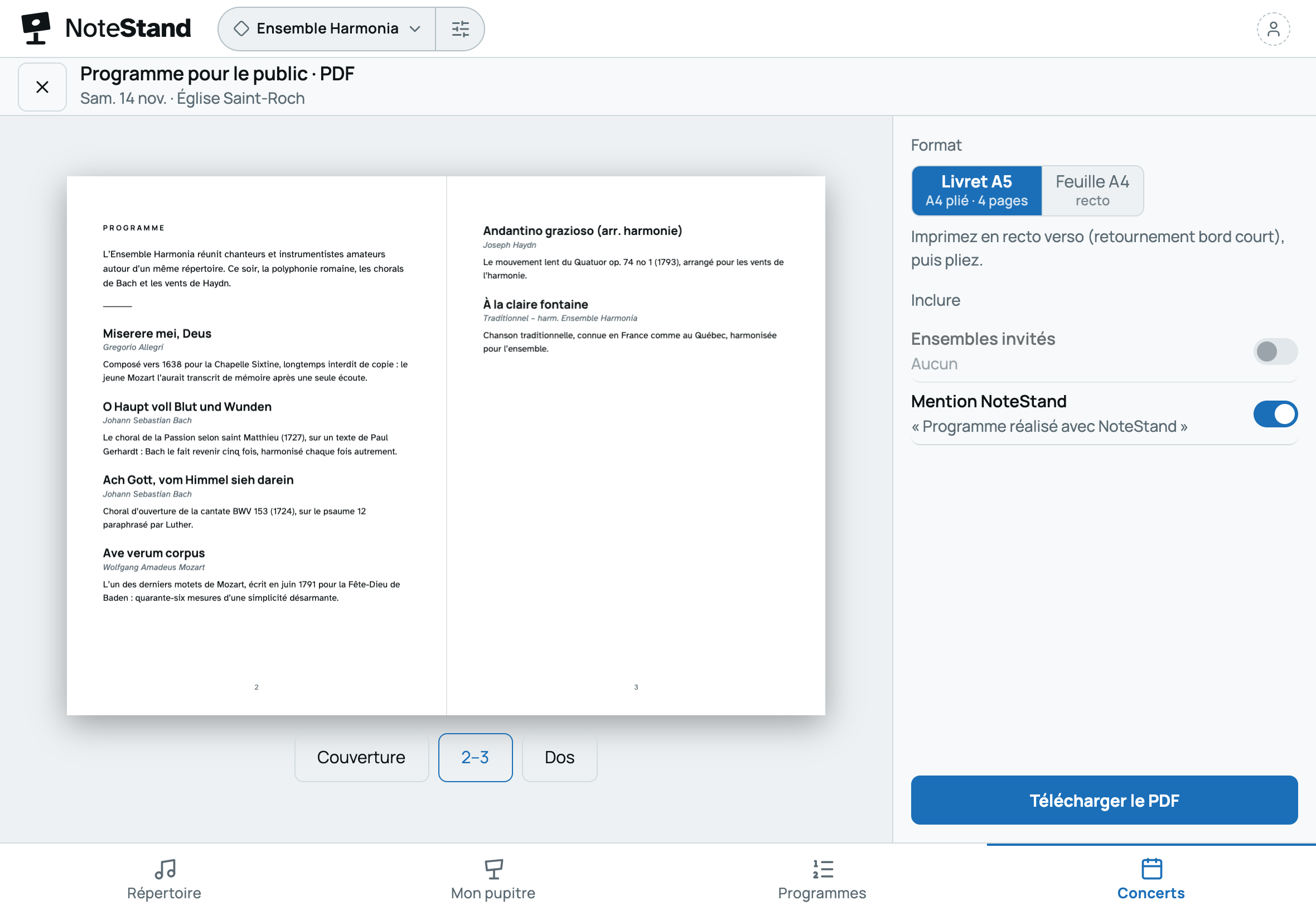Viewport: 1316px width, 915px height.
Task: Download the PDF with Télécharger le PDF
Action: (x=1104, y=800)
